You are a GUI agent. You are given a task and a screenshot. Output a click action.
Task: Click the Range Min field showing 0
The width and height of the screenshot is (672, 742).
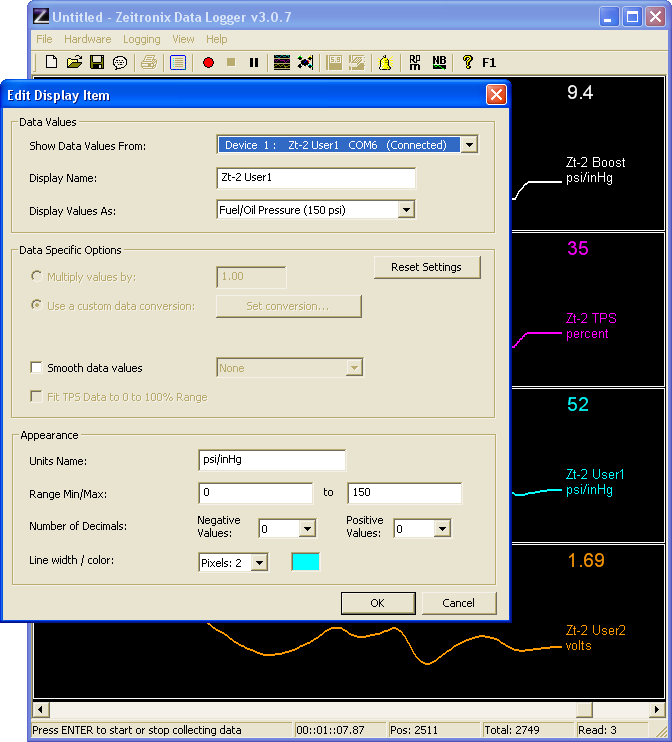pos(256,493)
